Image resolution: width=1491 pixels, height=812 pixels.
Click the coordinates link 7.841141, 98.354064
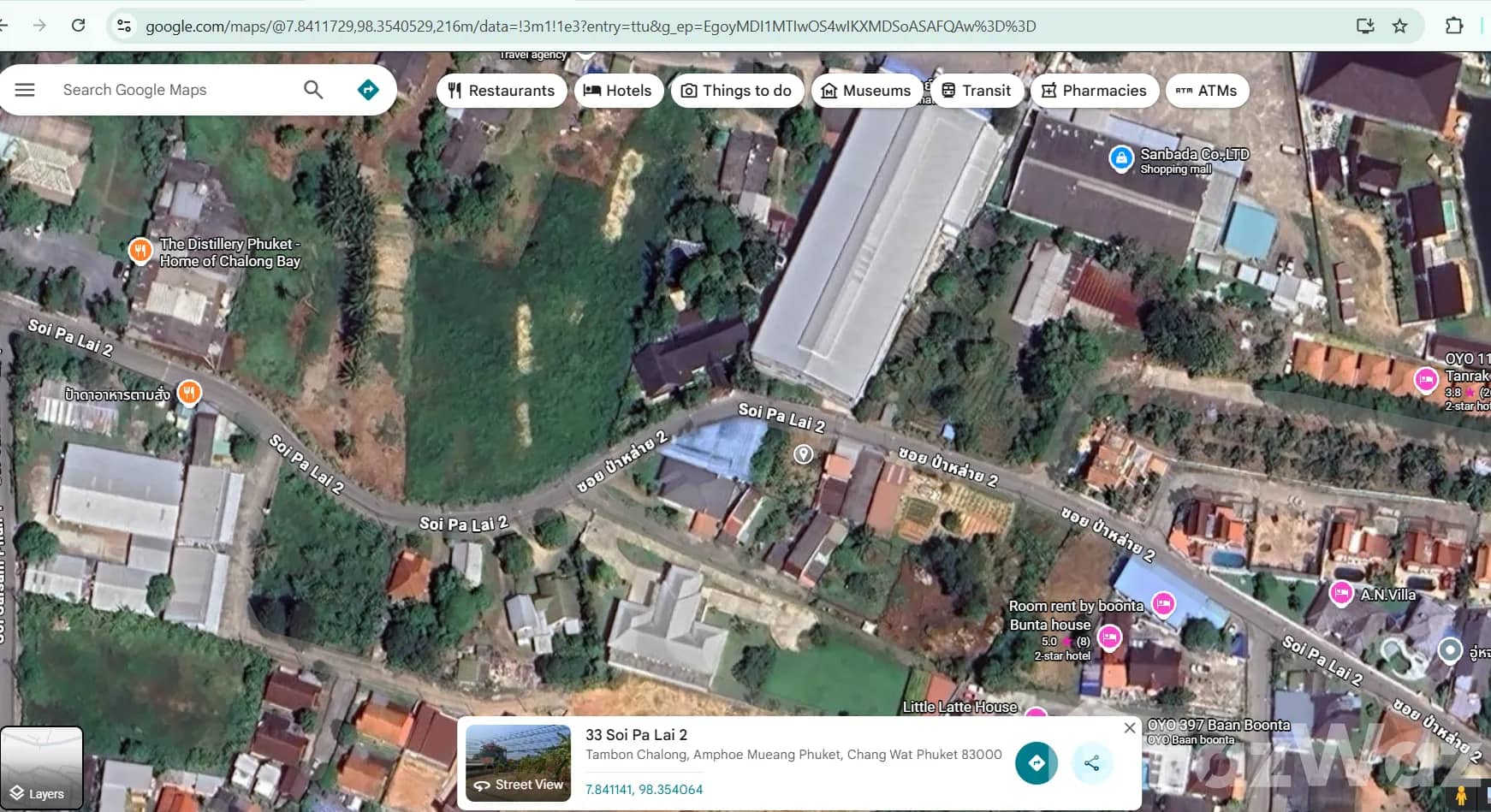(644, 789)
